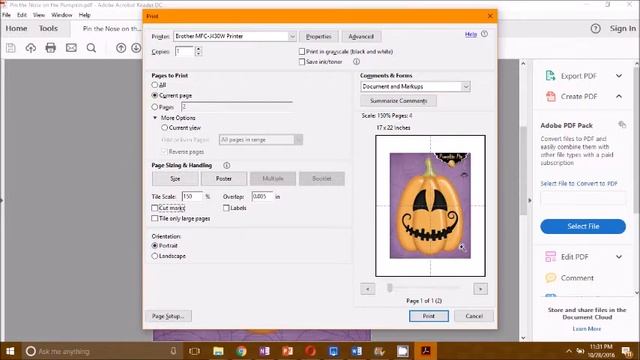Enable Save ink/toner checkbox
The width and height of the screenshot is (640, 360).
302,62
